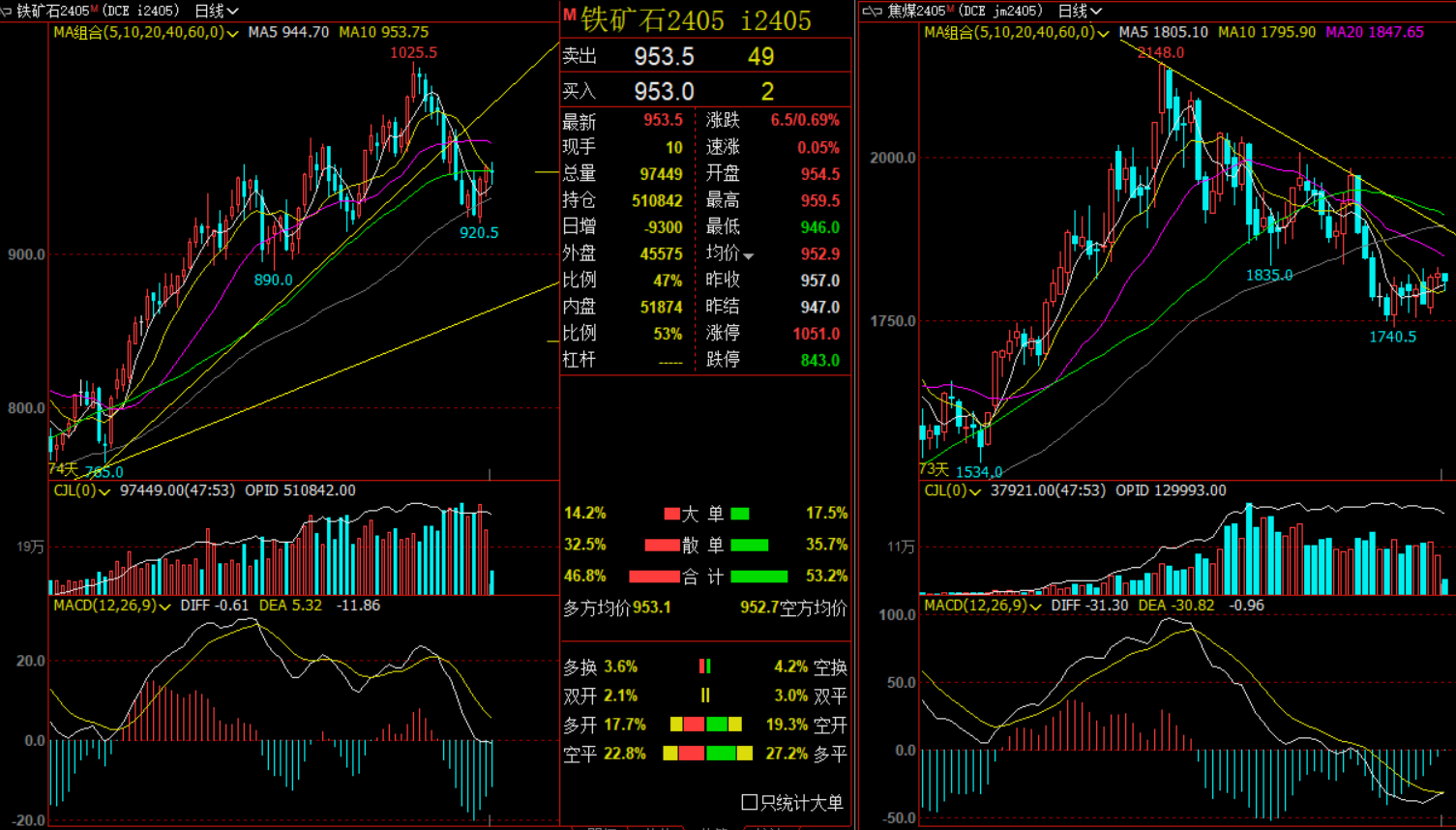Click the red M badge in quote header
Image resolution: width=1456 pixels, height=830 pixels.
point(569,15)
